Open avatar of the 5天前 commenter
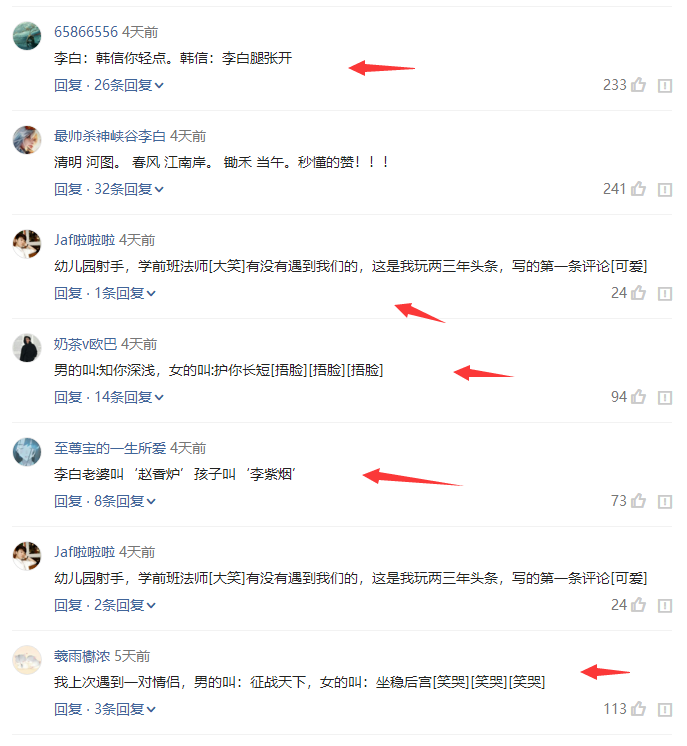Image resolution: width=687 pixels, height=746 pixels. point(27,660)
